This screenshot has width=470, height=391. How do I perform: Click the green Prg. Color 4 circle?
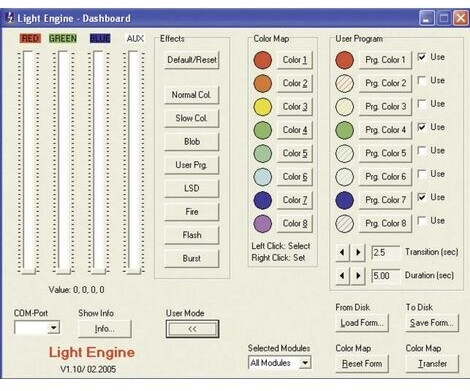point(344,130)
